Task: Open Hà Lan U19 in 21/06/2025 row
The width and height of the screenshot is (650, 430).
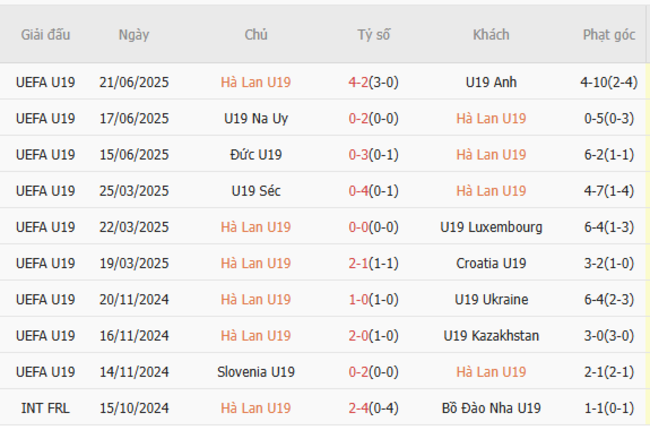Action: [x=256, y=83]
